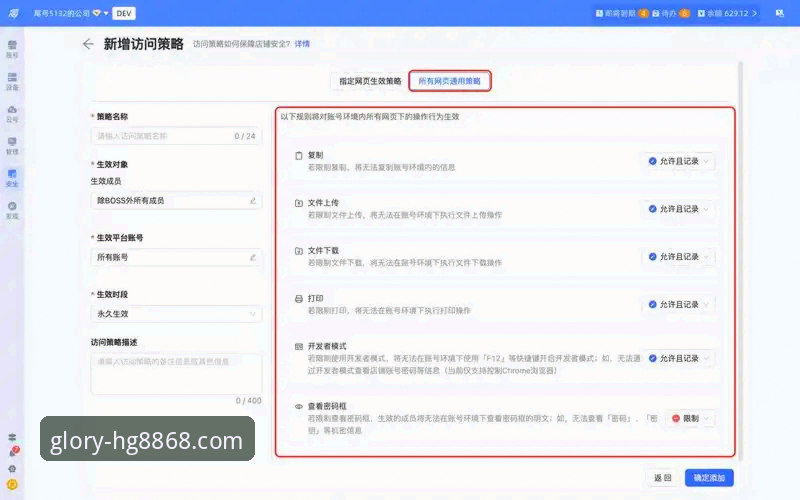
Task: Click the edit pencil in 生效平台账号 field
Action: click(x=252, y=257)
